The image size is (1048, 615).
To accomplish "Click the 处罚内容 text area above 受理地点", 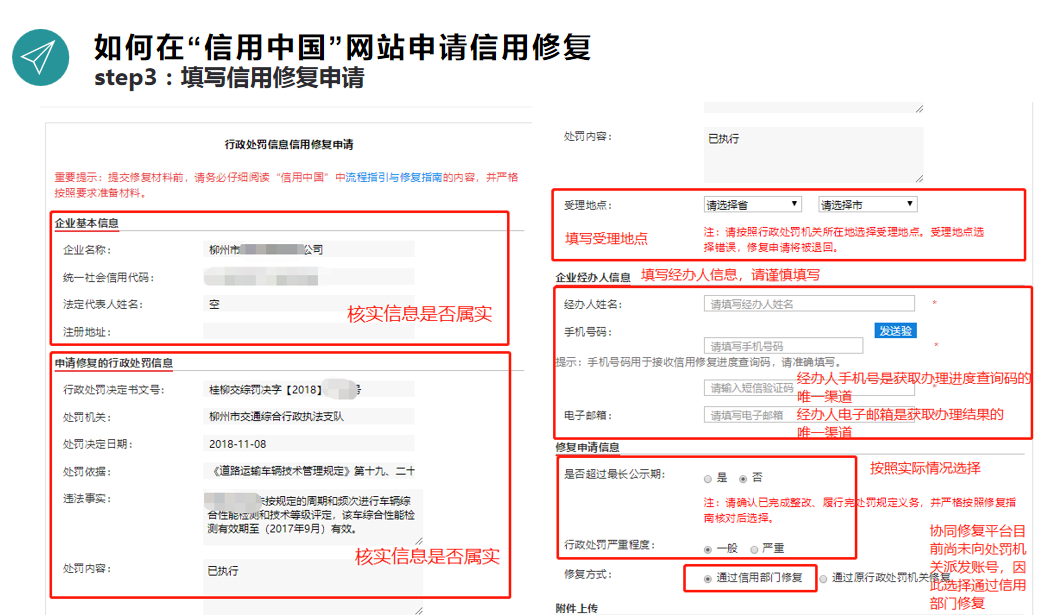I will pyautogui.click(x=813, y=154).
